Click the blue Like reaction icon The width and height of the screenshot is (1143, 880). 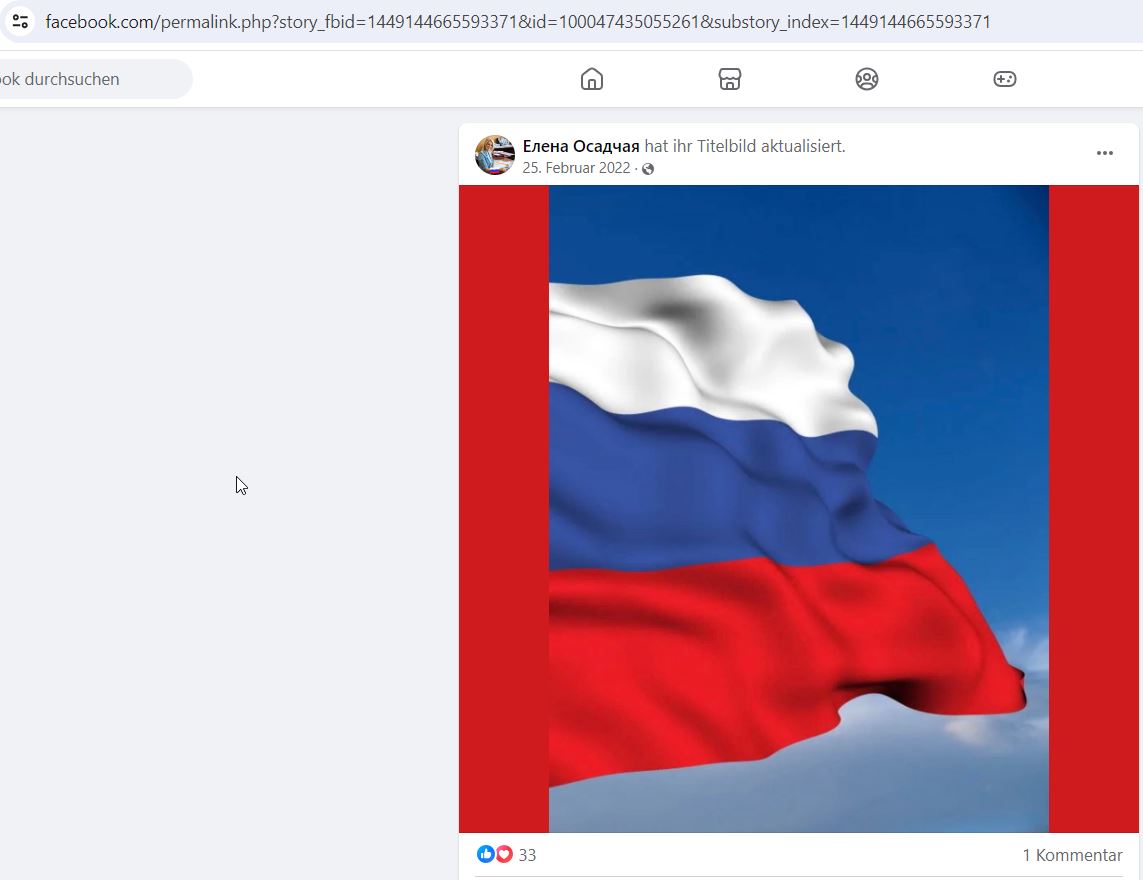(485, 854)
